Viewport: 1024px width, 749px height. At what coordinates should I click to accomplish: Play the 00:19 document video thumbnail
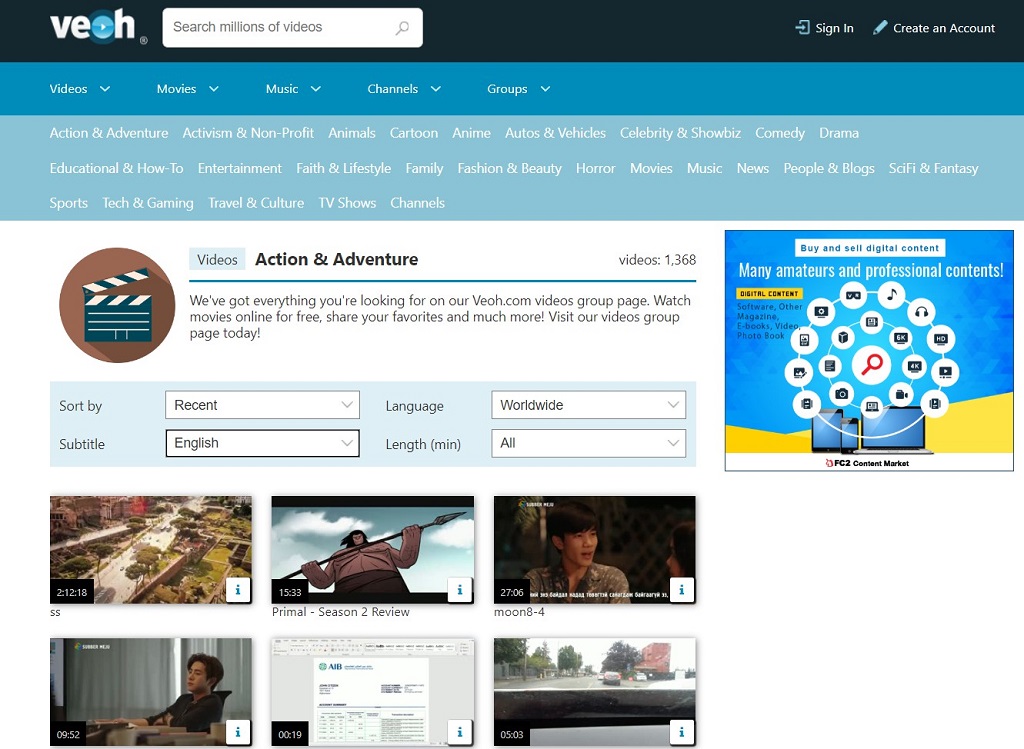pyautogui.click(x=373, y=692)
